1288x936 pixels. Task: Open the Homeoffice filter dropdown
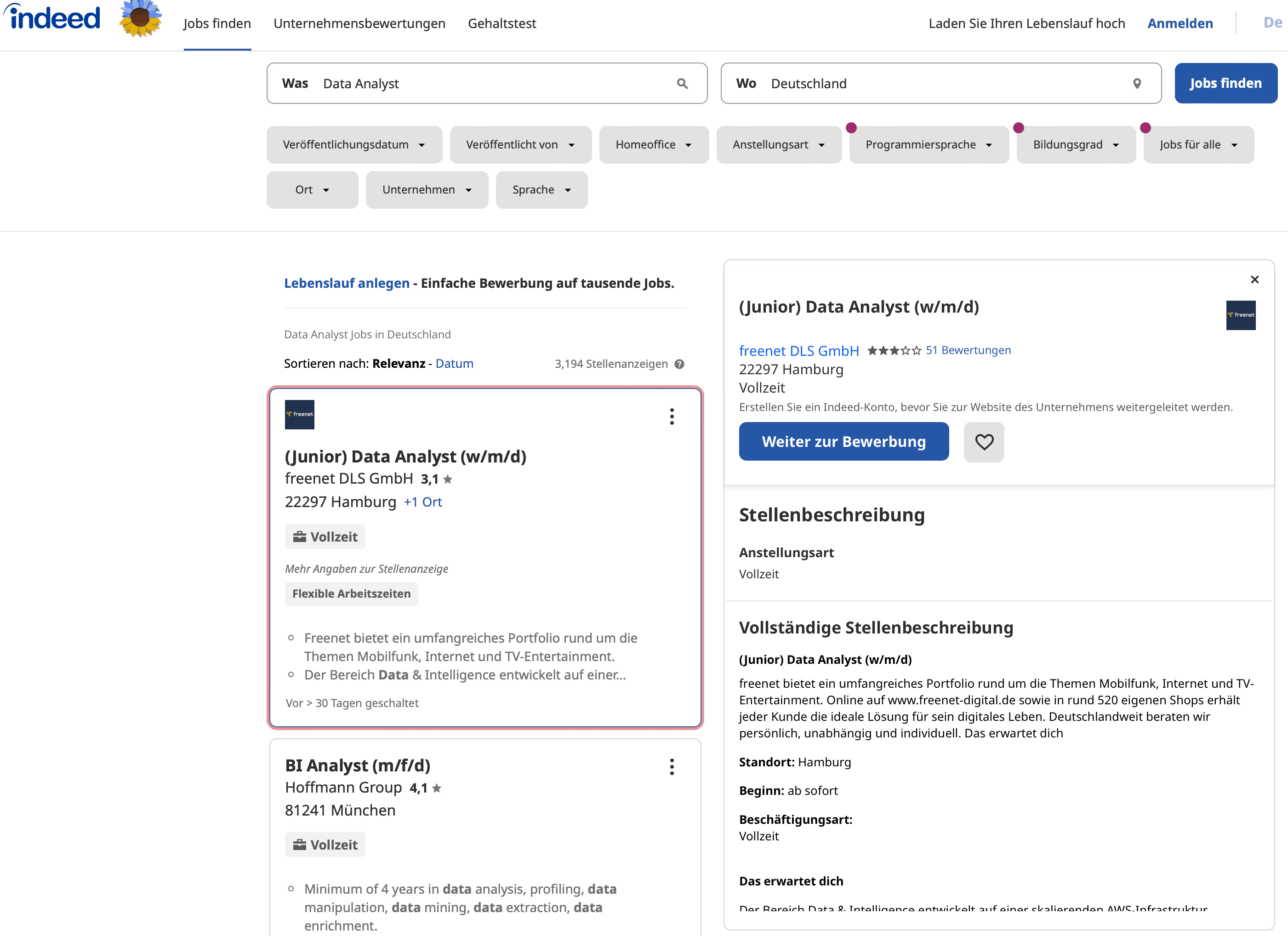tap(653, 145)
